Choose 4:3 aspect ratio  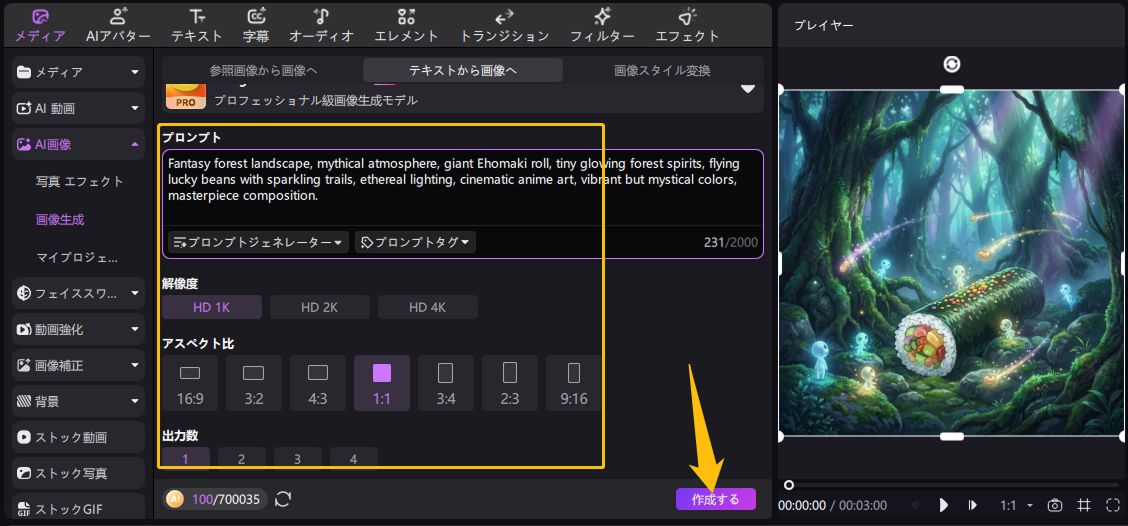pos(318,383)
